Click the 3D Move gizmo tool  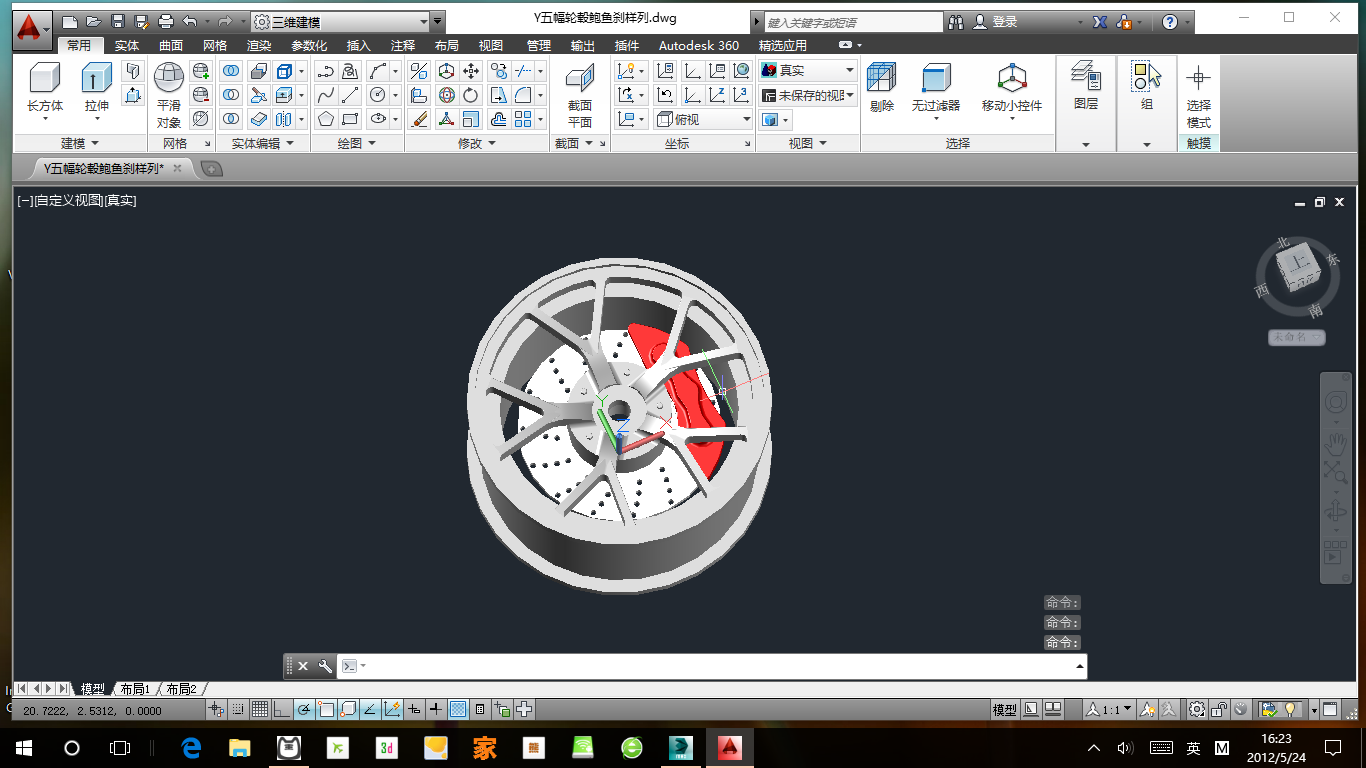446,71
